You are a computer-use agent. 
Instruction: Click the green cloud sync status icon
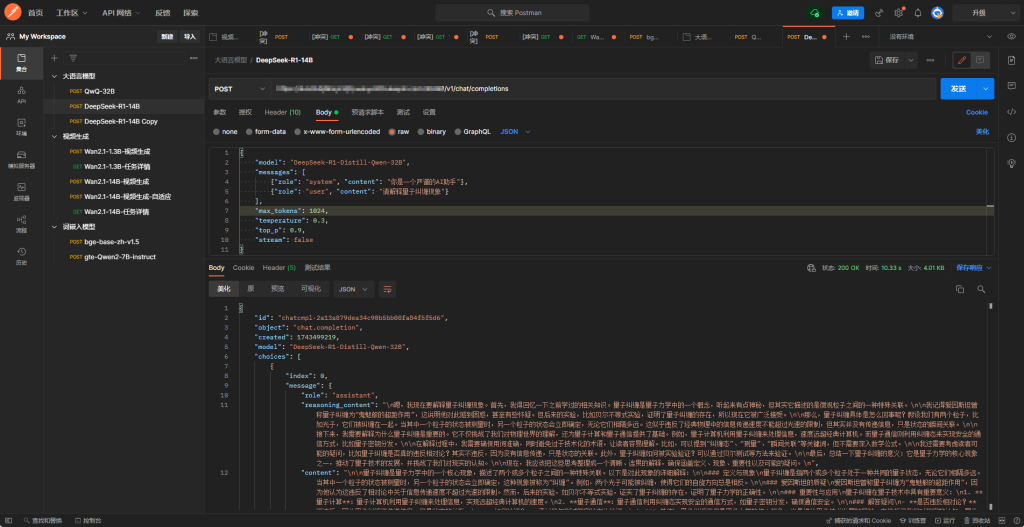(x=814, y=12)
